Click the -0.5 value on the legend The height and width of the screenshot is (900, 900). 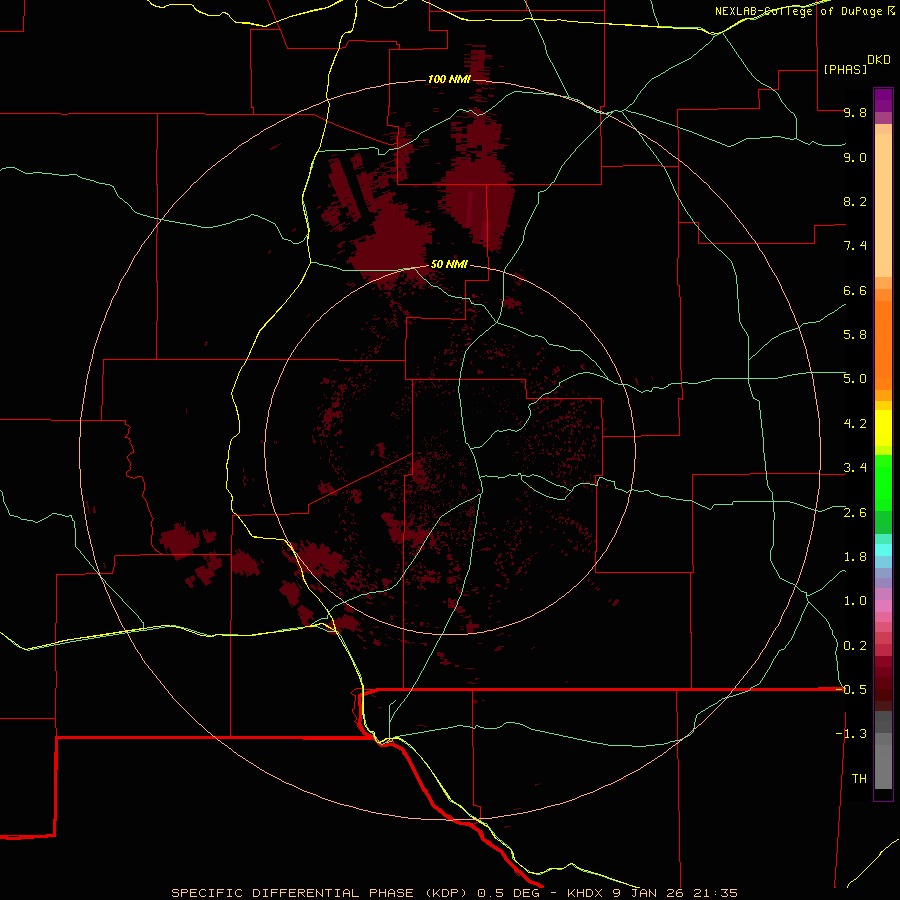[x=852, y=690]
